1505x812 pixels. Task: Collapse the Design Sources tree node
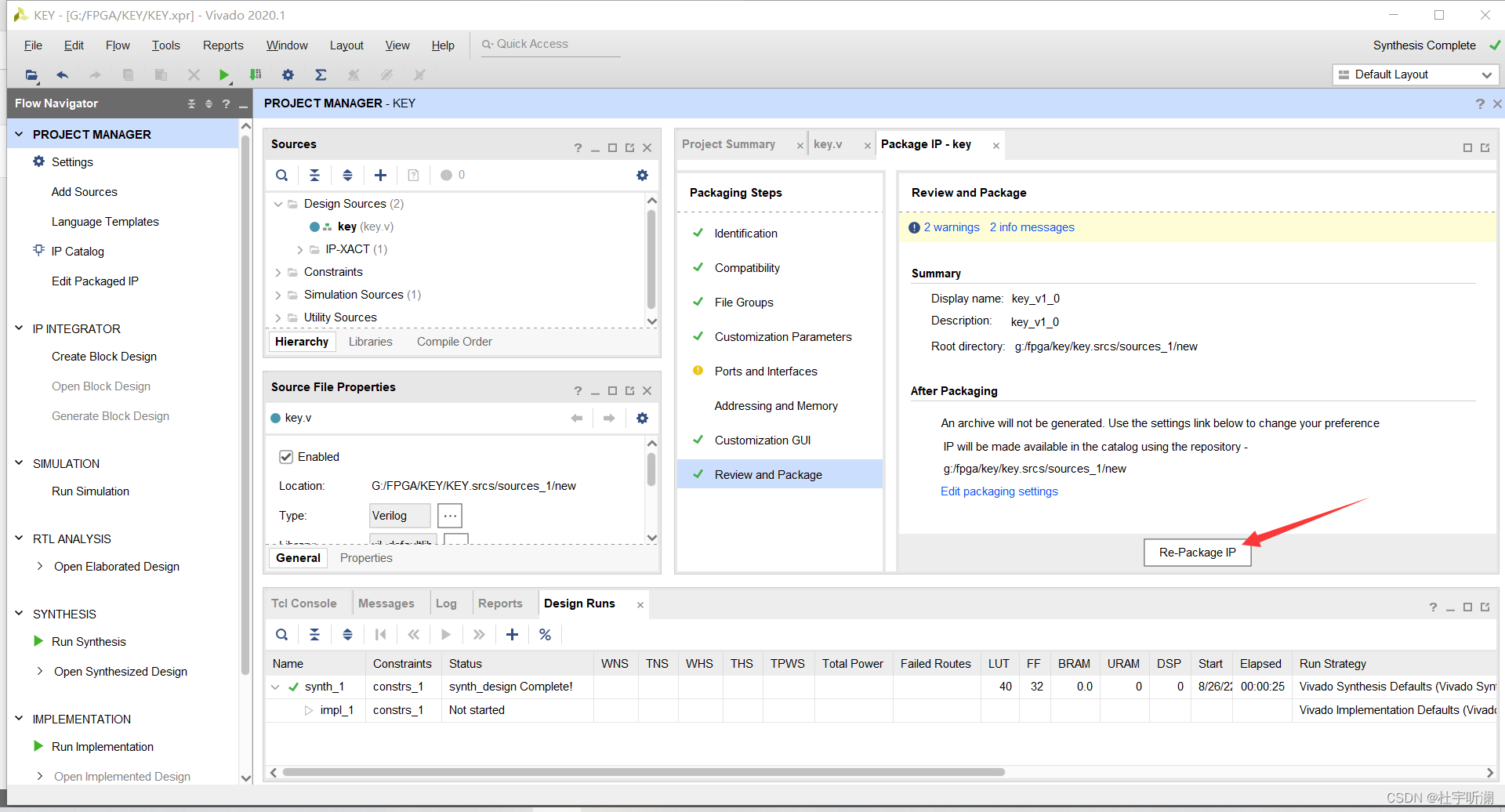click(x=277, y=204)
